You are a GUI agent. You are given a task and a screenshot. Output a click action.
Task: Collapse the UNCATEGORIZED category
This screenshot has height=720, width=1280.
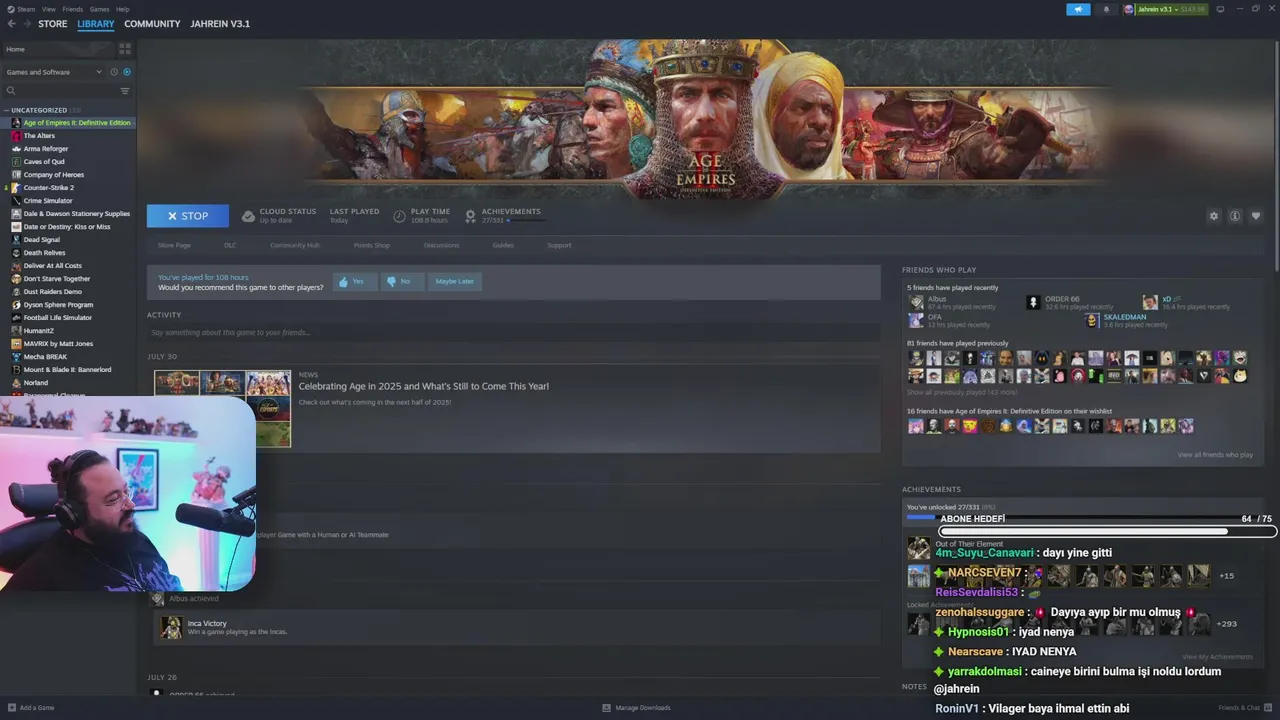tap(6, 110)
